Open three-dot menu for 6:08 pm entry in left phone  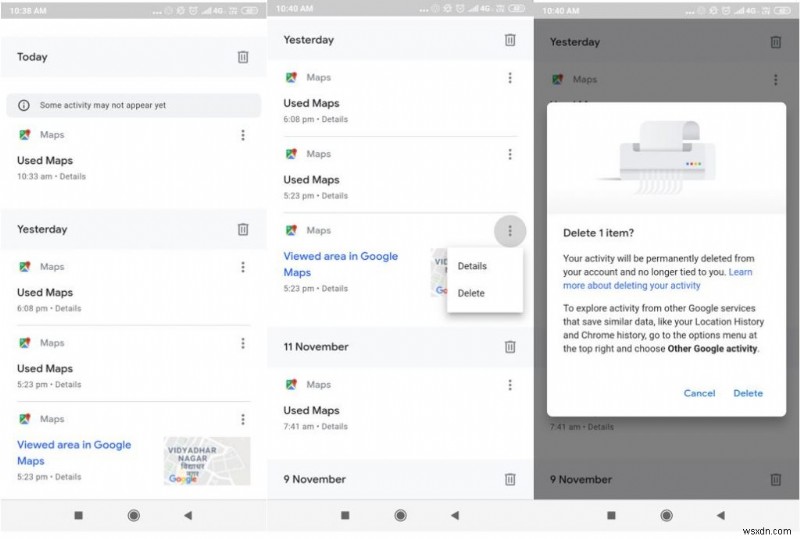(243, 267)
